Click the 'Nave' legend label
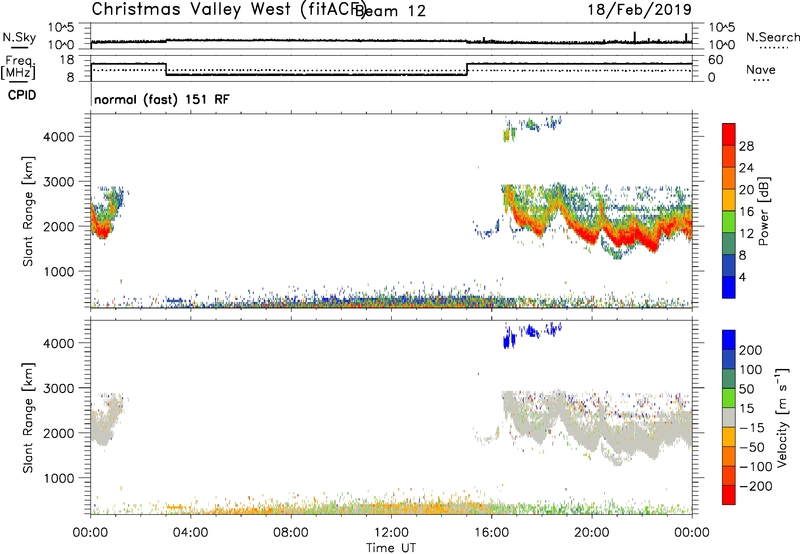The height and width of the screenshot is (554, 800). tap(761, 69)
